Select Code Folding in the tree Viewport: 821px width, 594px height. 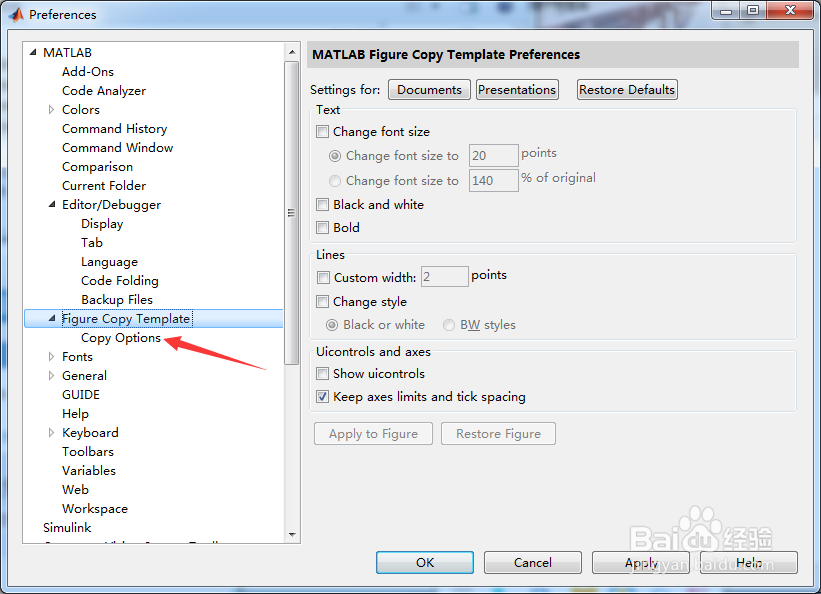119,281
